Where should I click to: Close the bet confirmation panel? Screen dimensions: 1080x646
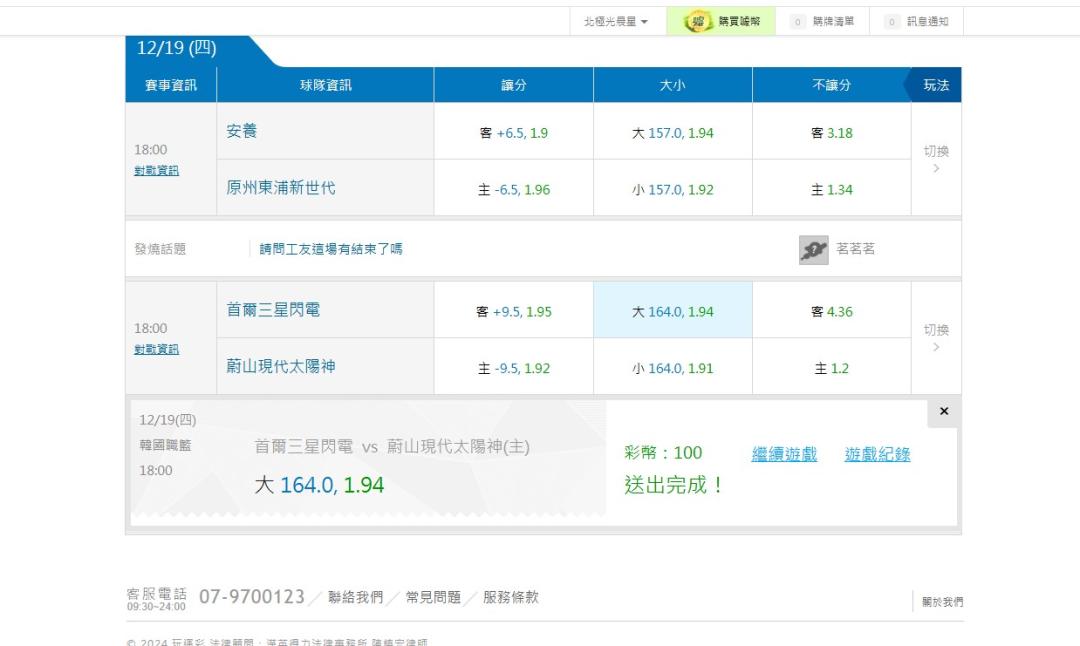point(944,411)
